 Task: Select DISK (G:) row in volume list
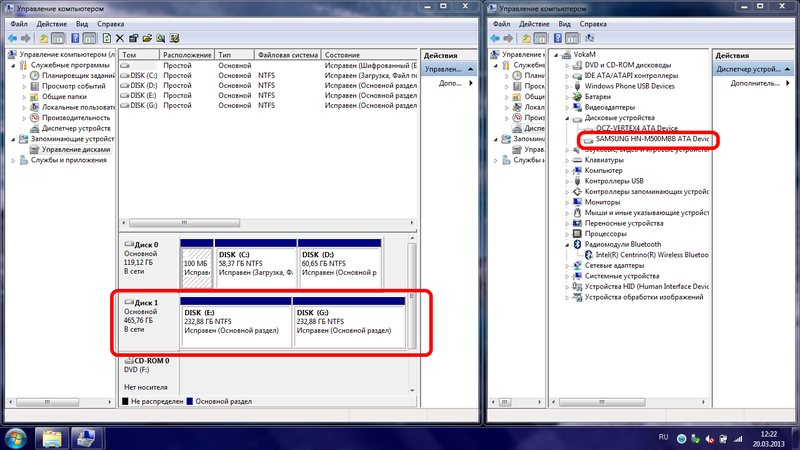pos(268,105)
